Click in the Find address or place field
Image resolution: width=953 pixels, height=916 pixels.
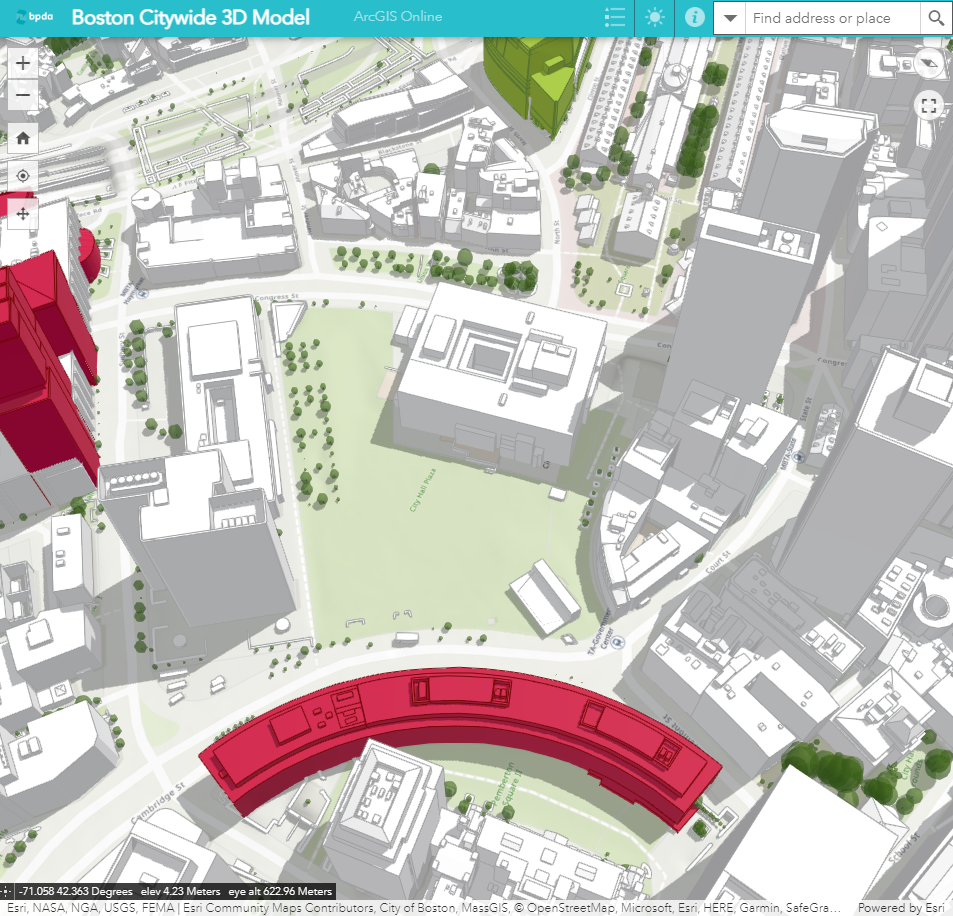(x=832, y=18)
